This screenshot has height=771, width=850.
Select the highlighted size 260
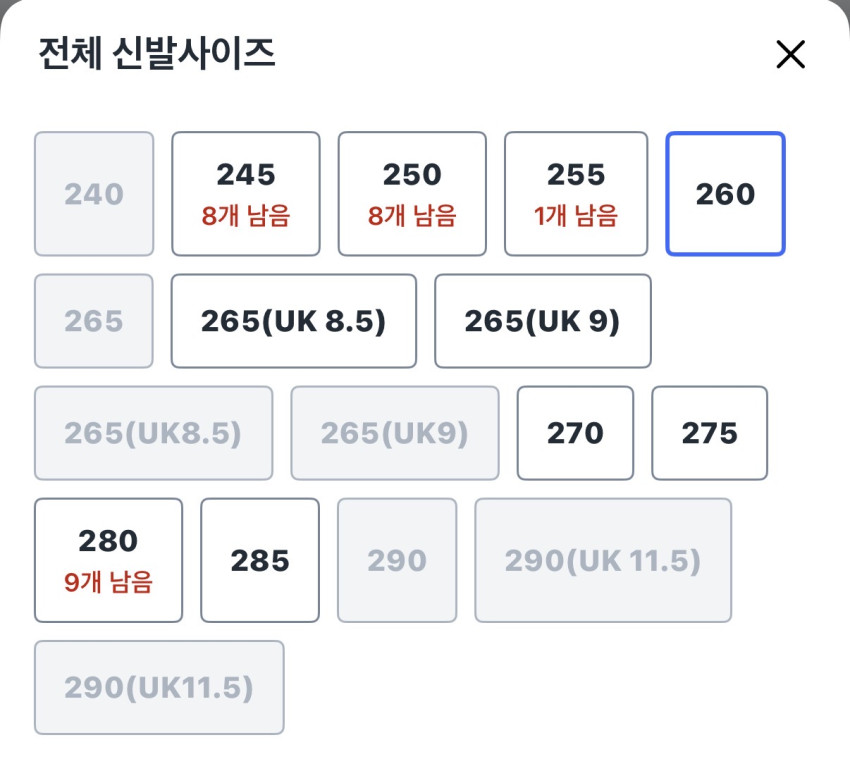(x=725, y=194)
